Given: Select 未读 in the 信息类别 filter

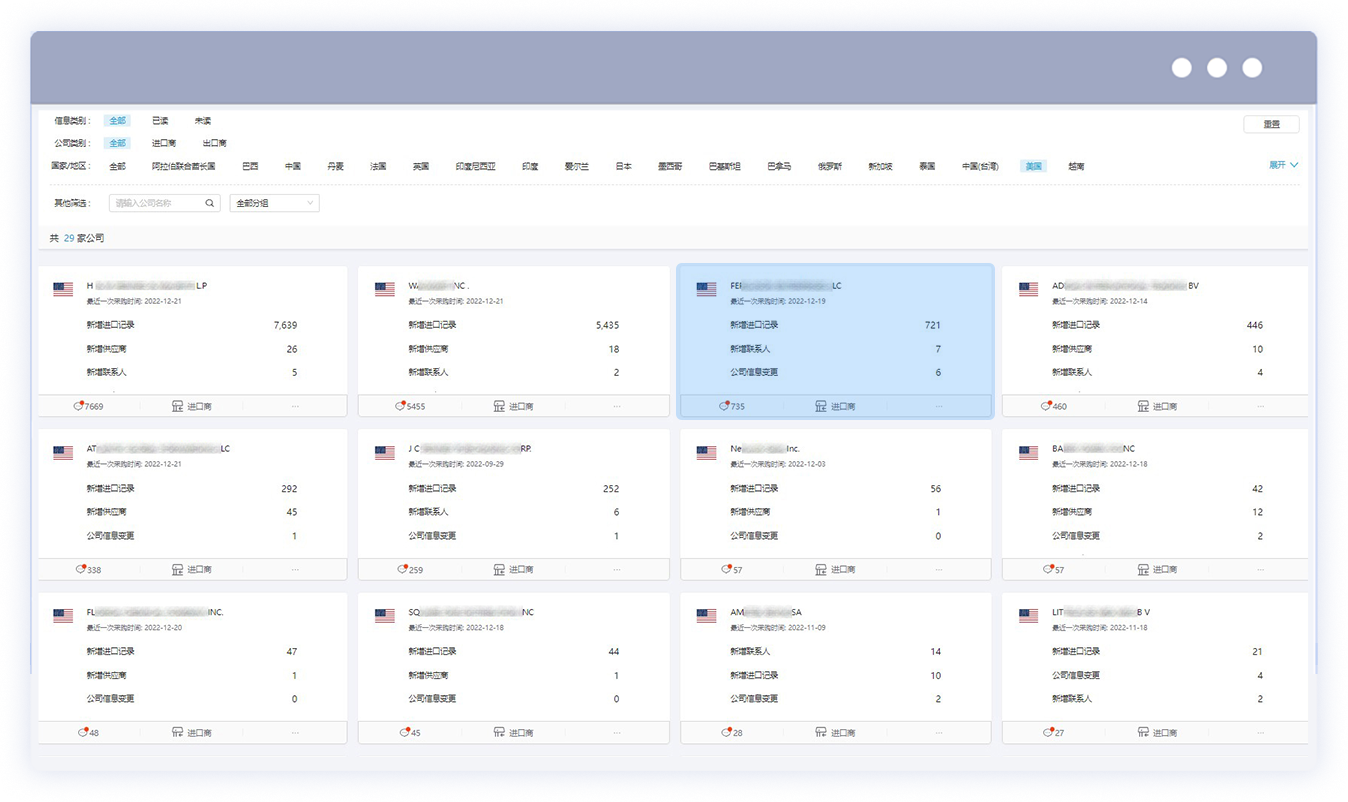Looking at the screenshot, I should pos(203,121).
